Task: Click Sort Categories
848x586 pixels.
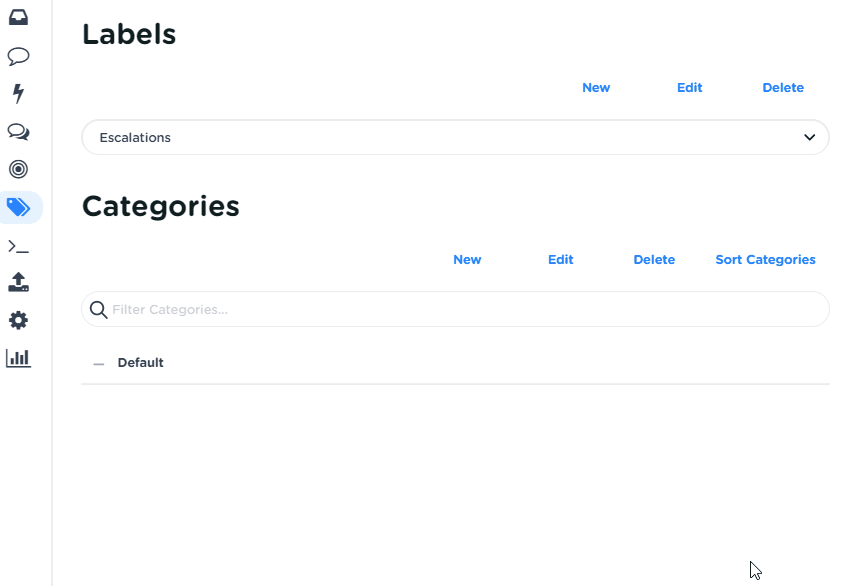Action: [x=765, y=259]
